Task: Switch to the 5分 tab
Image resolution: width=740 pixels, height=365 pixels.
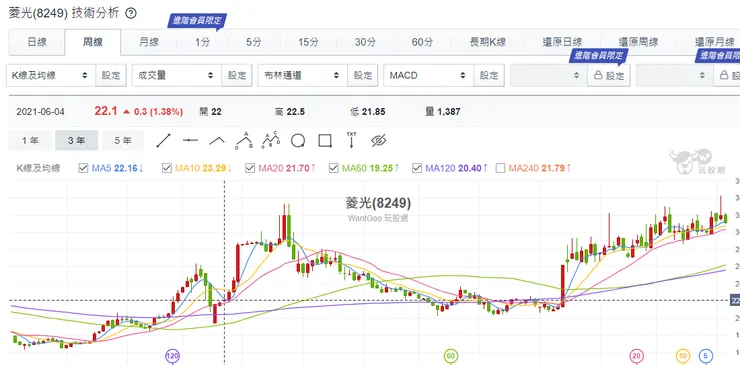Action: (x=254, y=42)
